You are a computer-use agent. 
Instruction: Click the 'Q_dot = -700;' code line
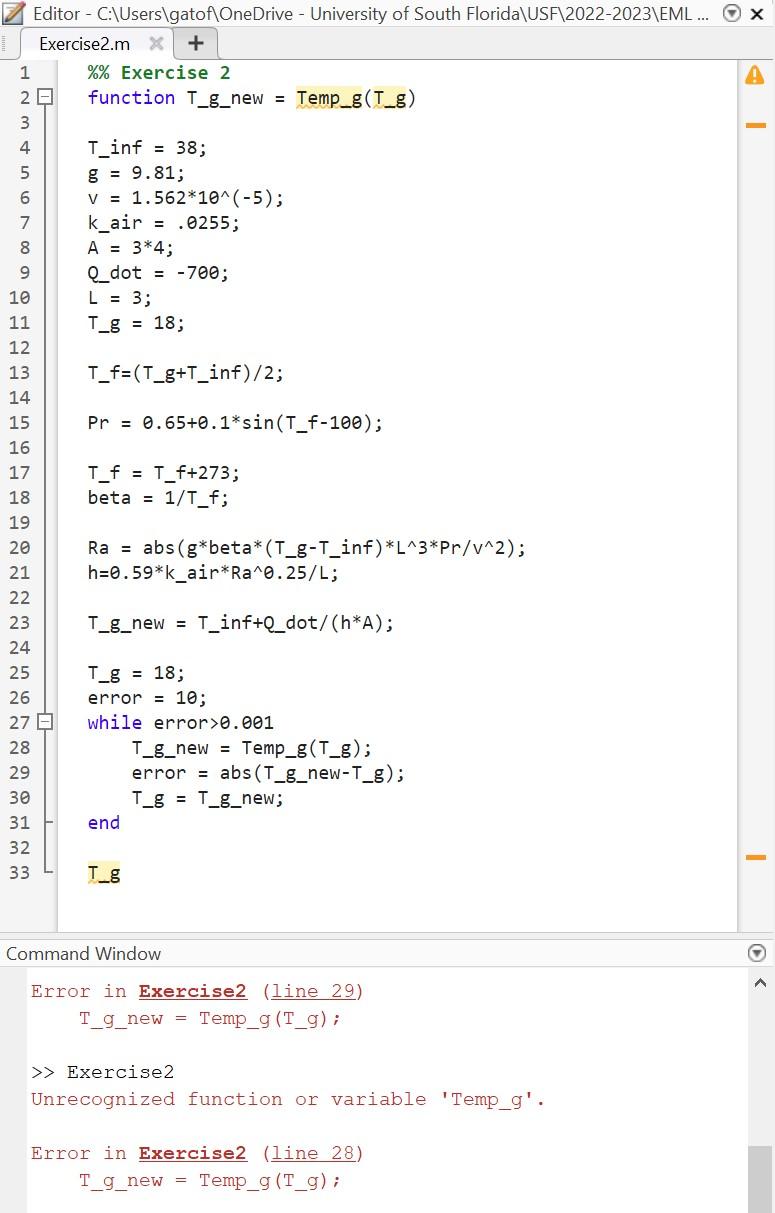159,273
